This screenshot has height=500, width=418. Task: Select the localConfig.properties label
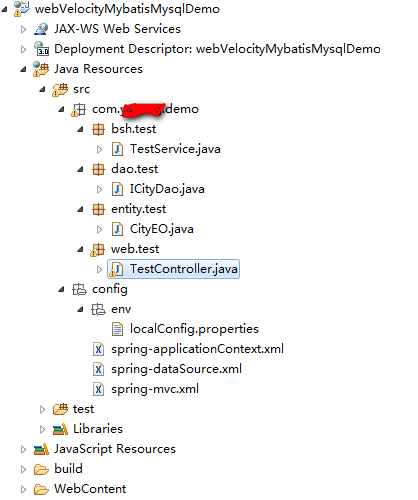tap(194, 329)
